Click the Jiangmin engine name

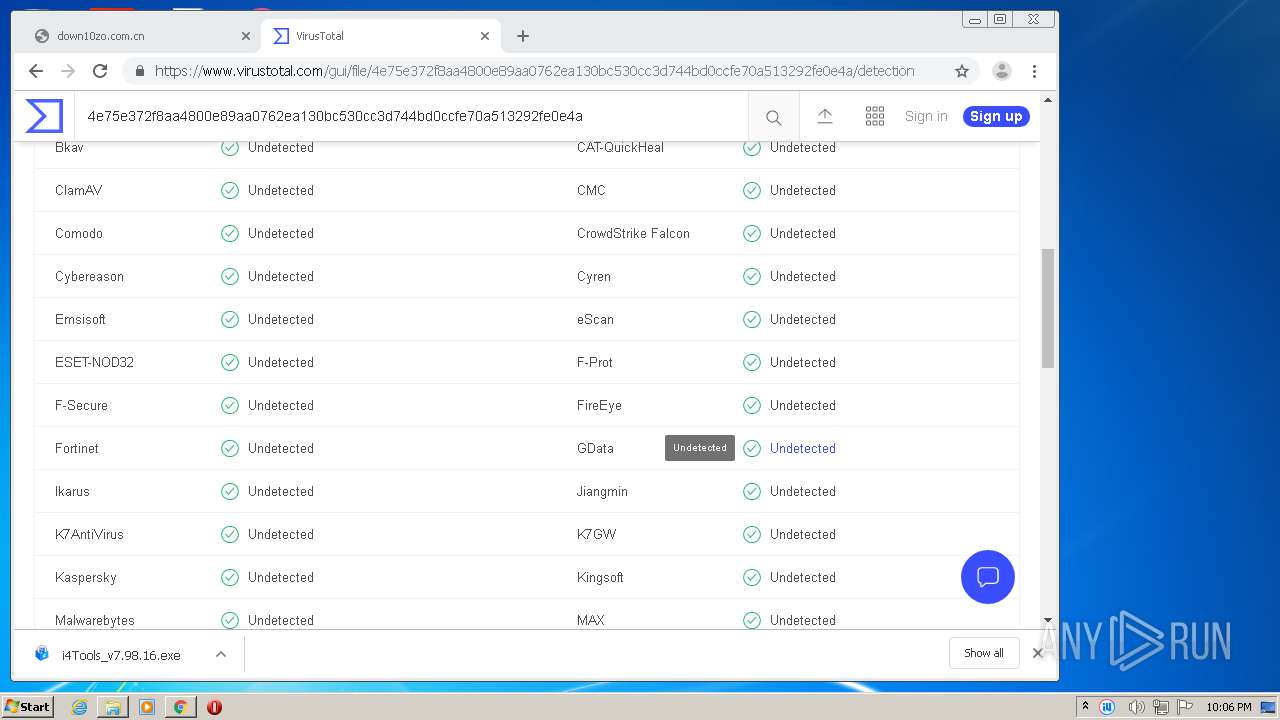(x=602, y=491)
